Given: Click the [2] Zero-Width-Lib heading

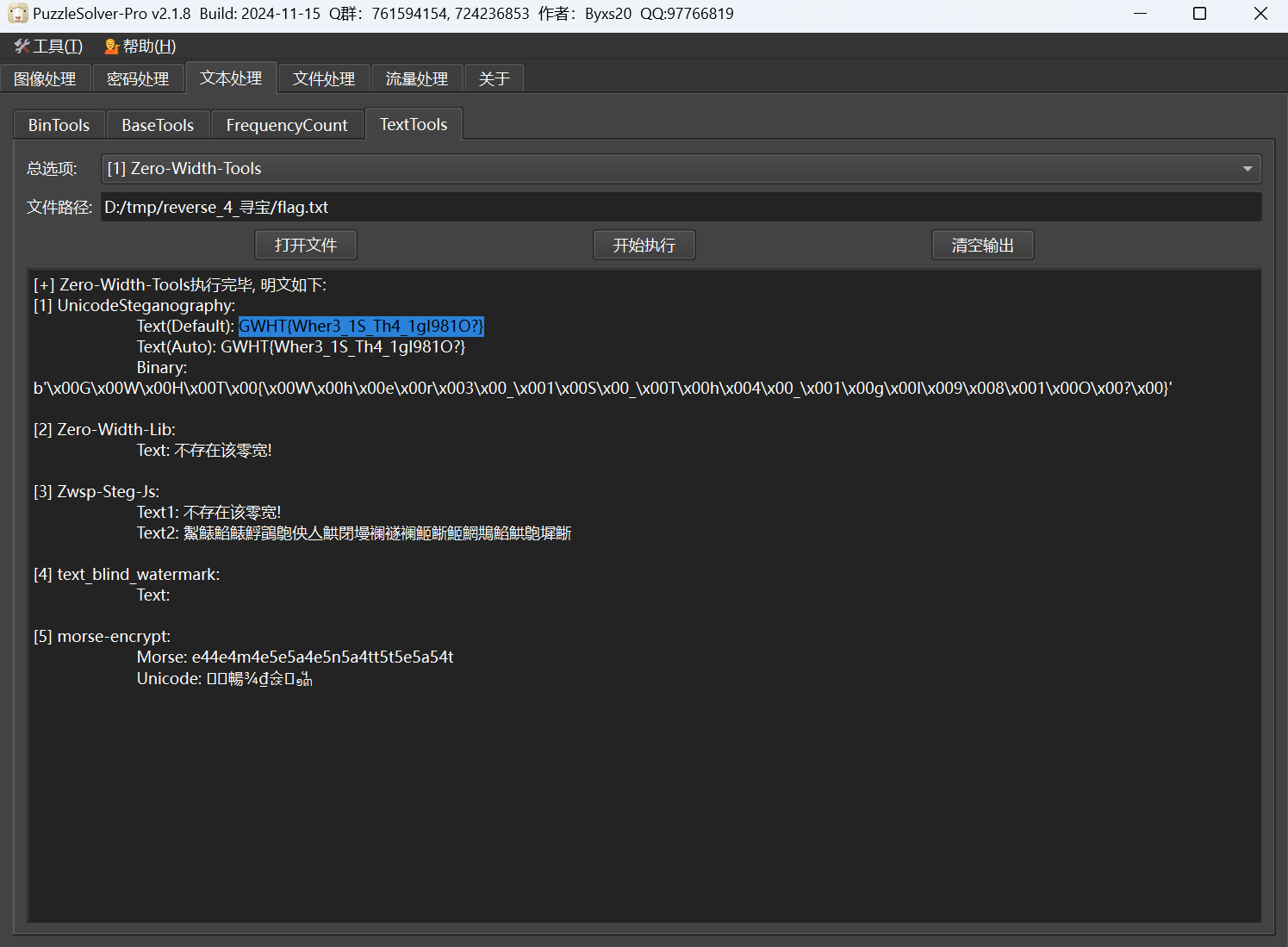Looking at the screenshot, I should (x=104, y=429).
